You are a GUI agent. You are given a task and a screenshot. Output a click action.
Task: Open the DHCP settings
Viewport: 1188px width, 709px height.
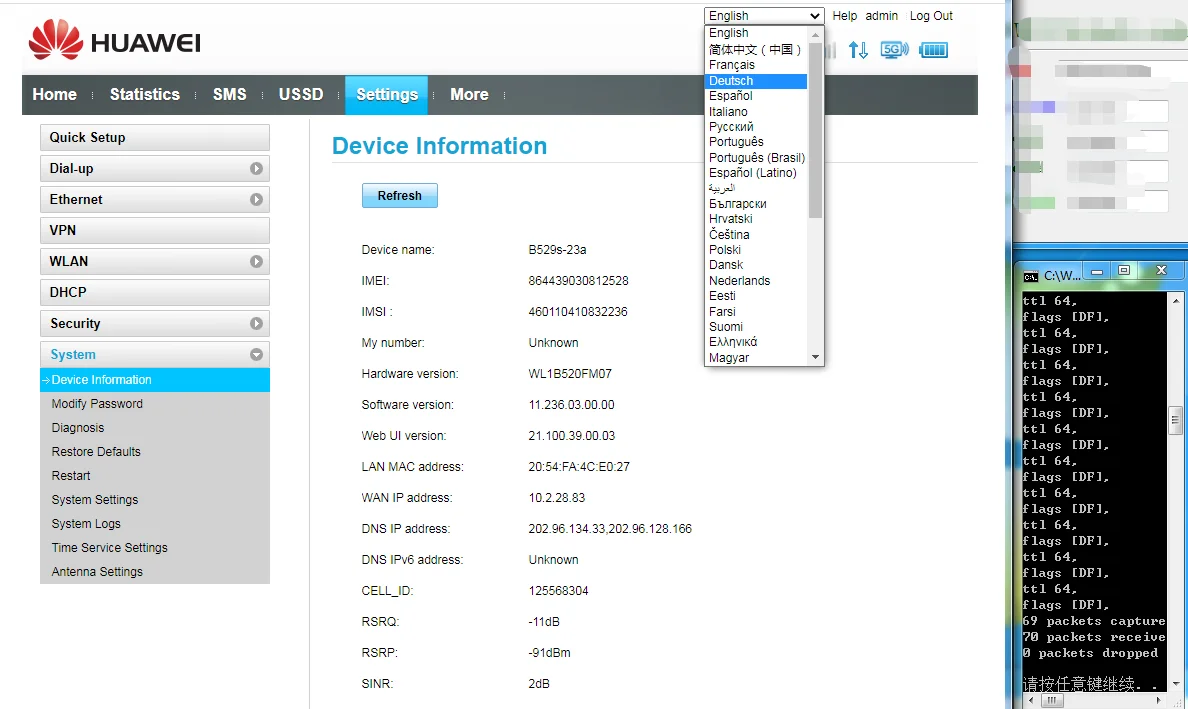point(155,292)
